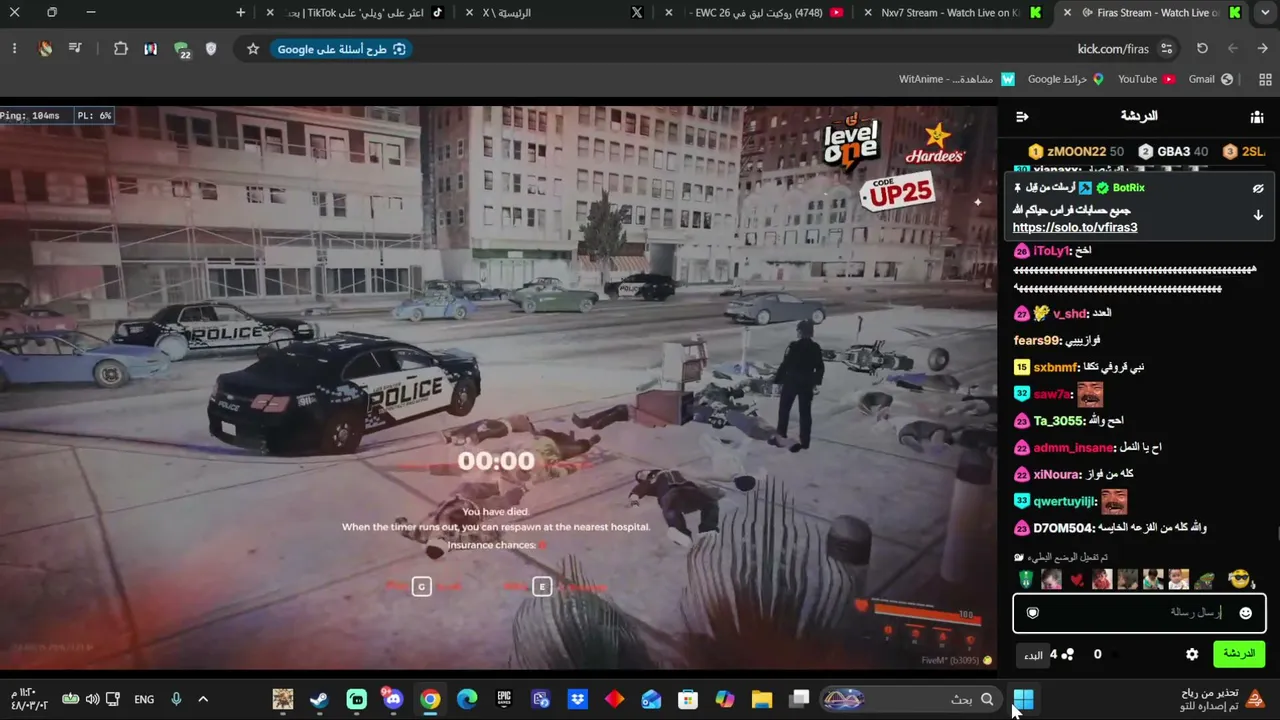Image resolution: width=1280 pixels, height=720 pixels.
Task: Toggle the microphone tray icon
Action: pos(176,699)
